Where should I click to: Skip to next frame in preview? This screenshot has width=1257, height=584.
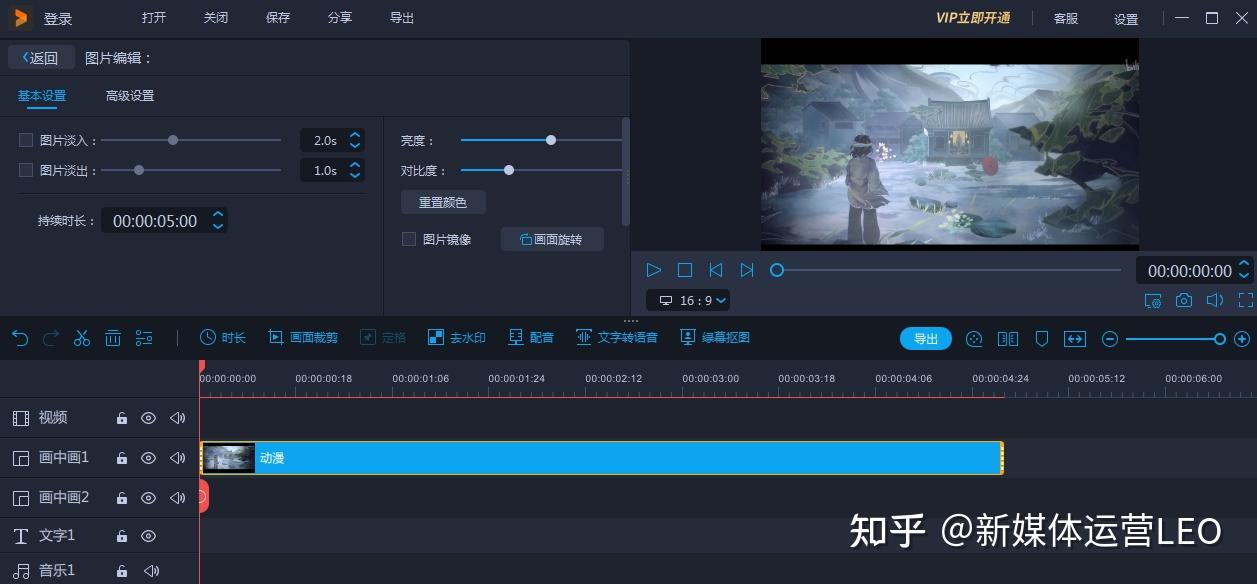coord(747,270)
